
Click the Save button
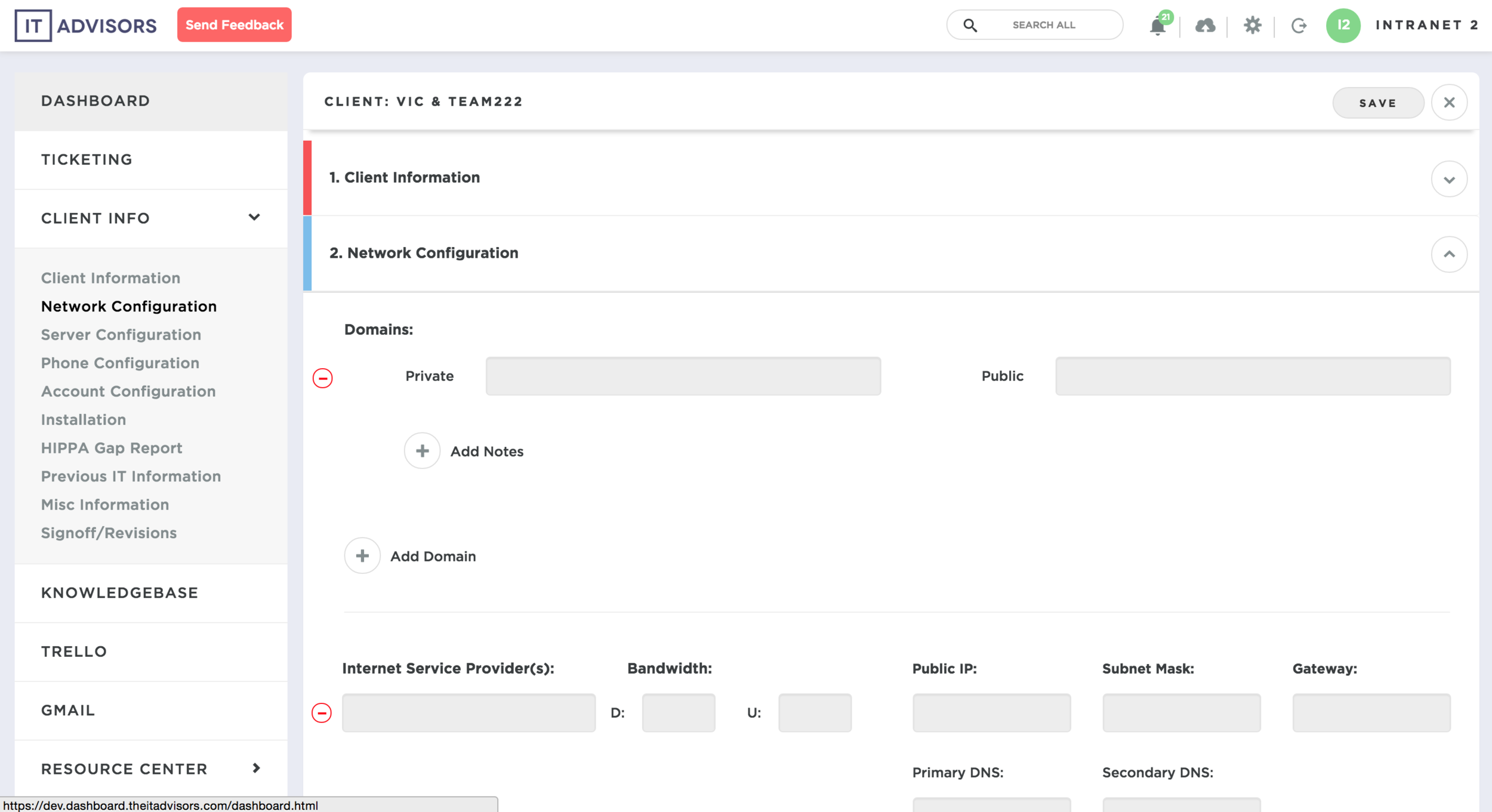click(1378, 103)
